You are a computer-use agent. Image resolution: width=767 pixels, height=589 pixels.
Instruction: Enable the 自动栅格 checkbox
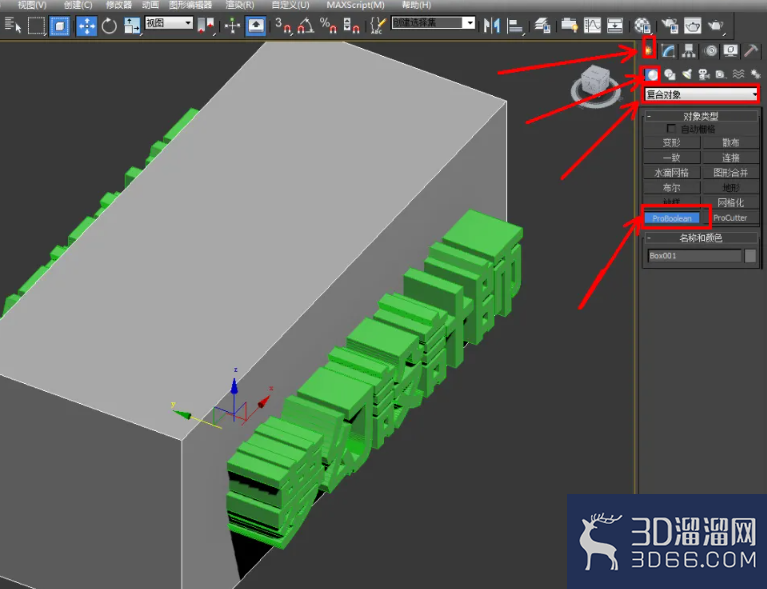(x=671, y=129)
